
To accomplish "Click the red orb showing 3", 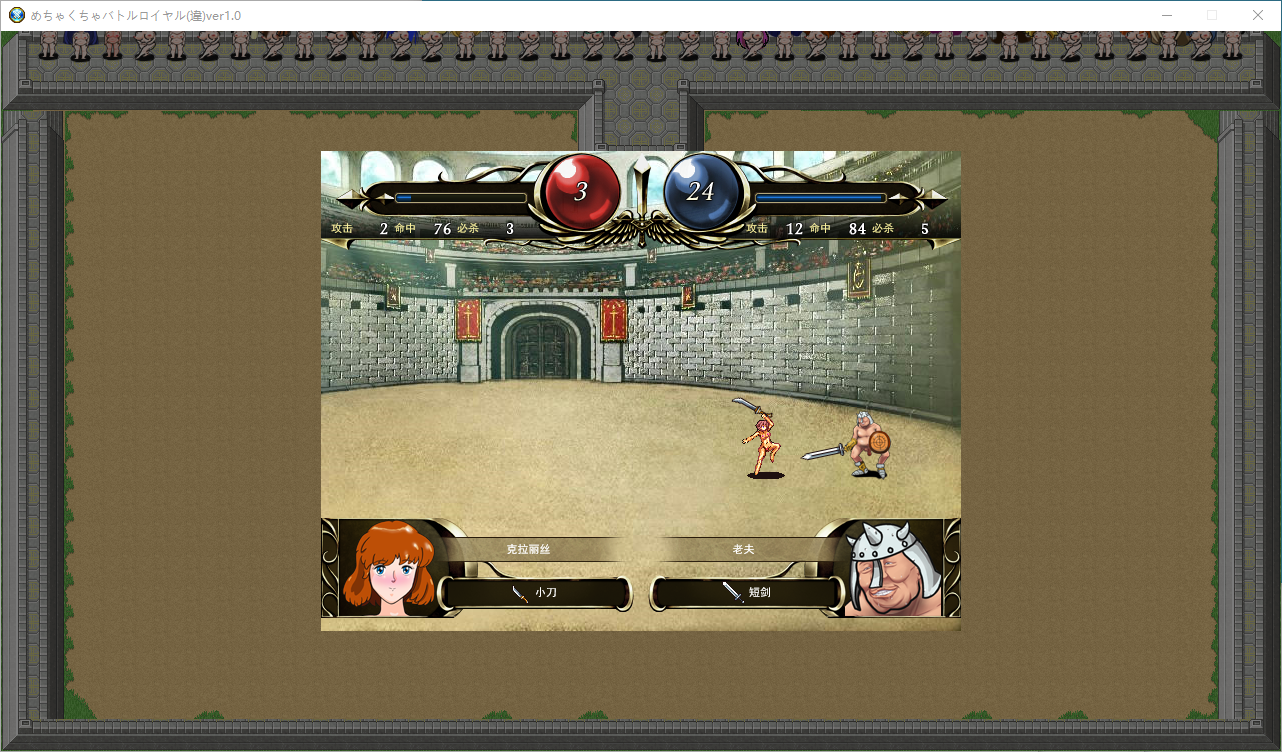I will (x=580, y=192).
